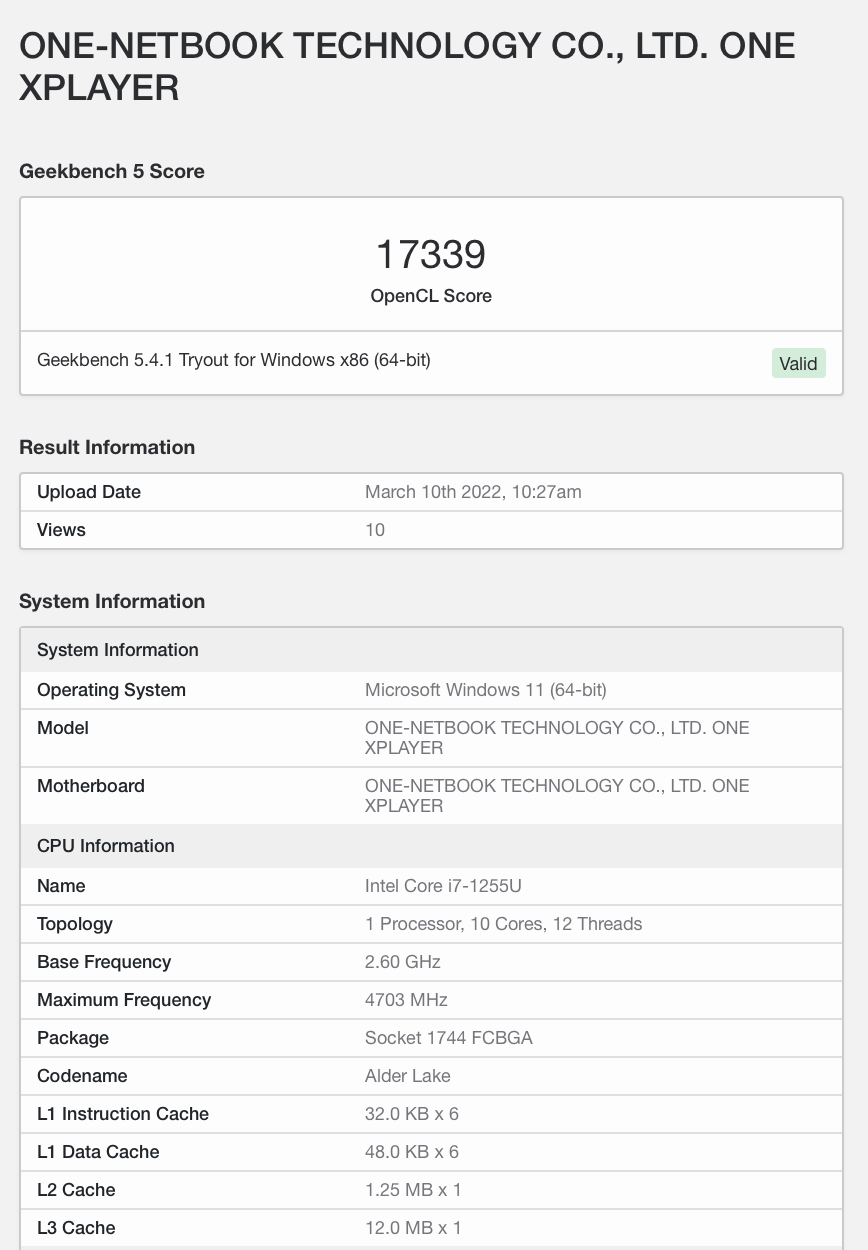Click the CPU Information section header
Image resolution: width=868 pixels, height=1250 pixels.
pos(106,846)
